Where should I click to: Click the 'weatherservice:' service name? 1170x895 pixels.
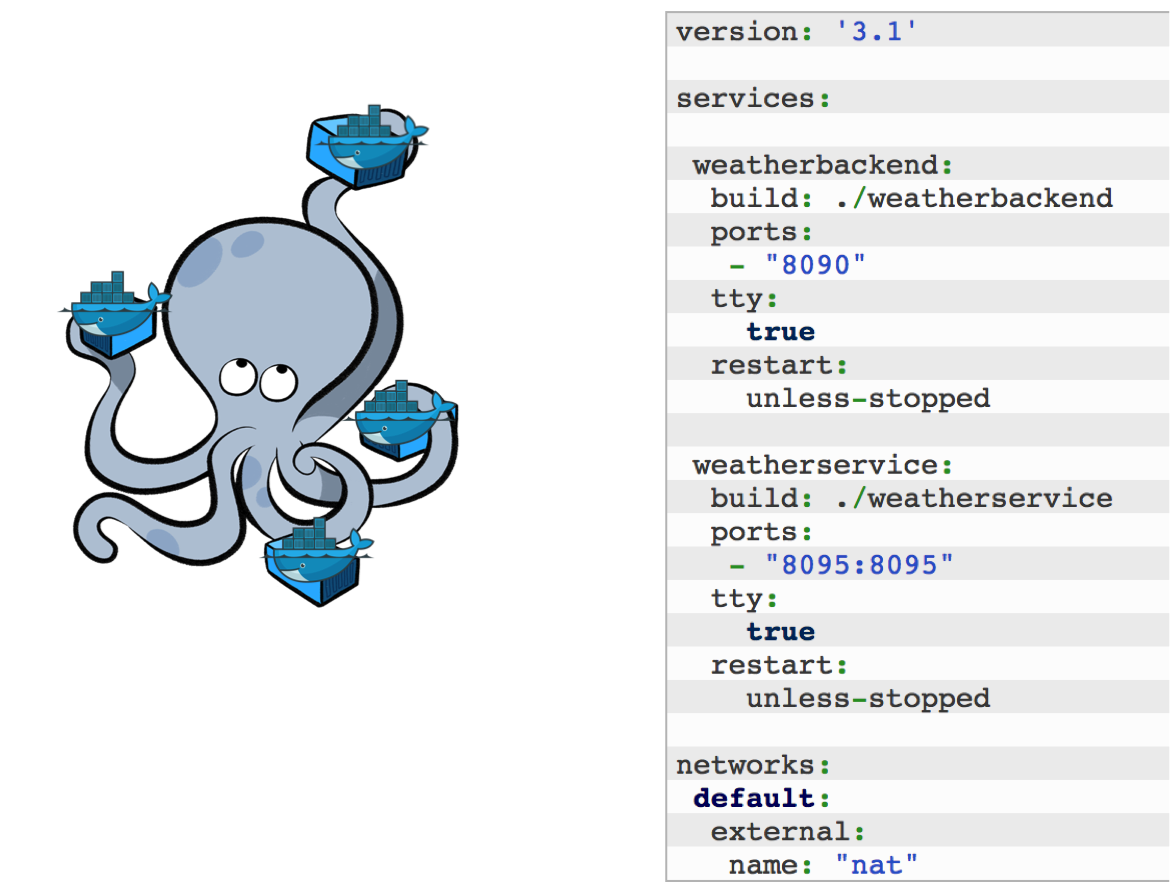(822, 466)
